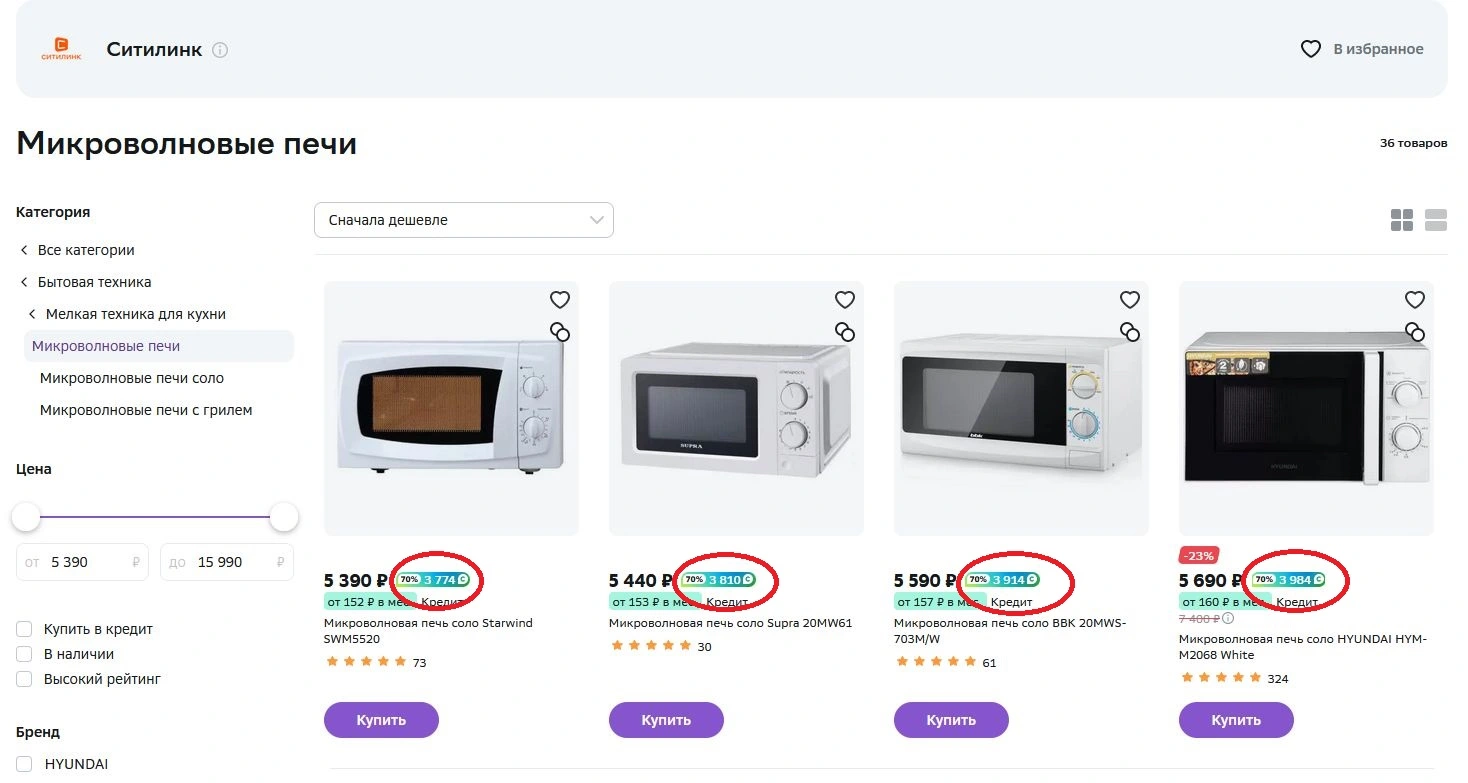
Task: Enable Купить в кредит checkbox
Action: tap(24, 629)
